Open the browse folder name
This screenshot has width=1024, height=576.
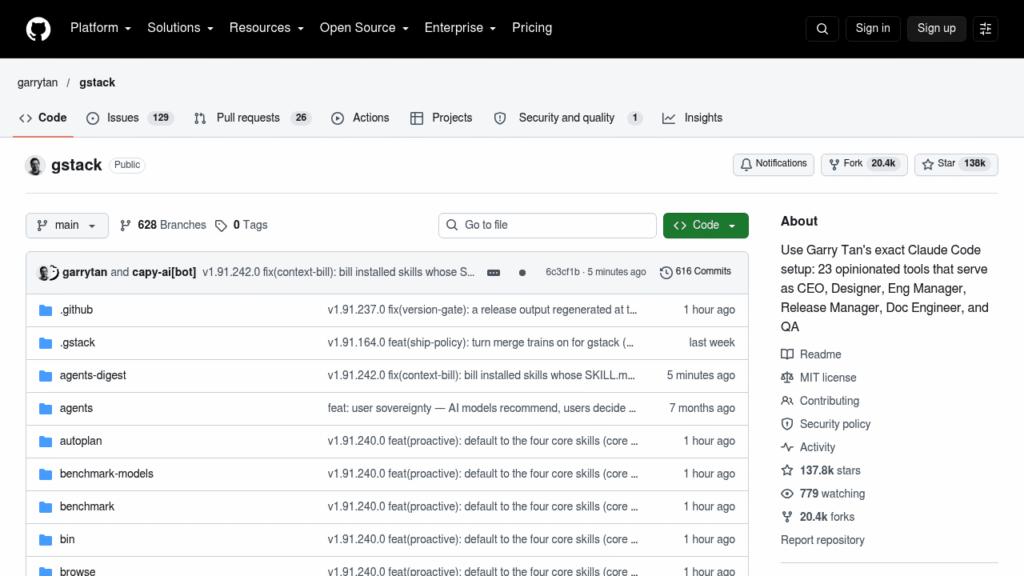click(77, 571)
